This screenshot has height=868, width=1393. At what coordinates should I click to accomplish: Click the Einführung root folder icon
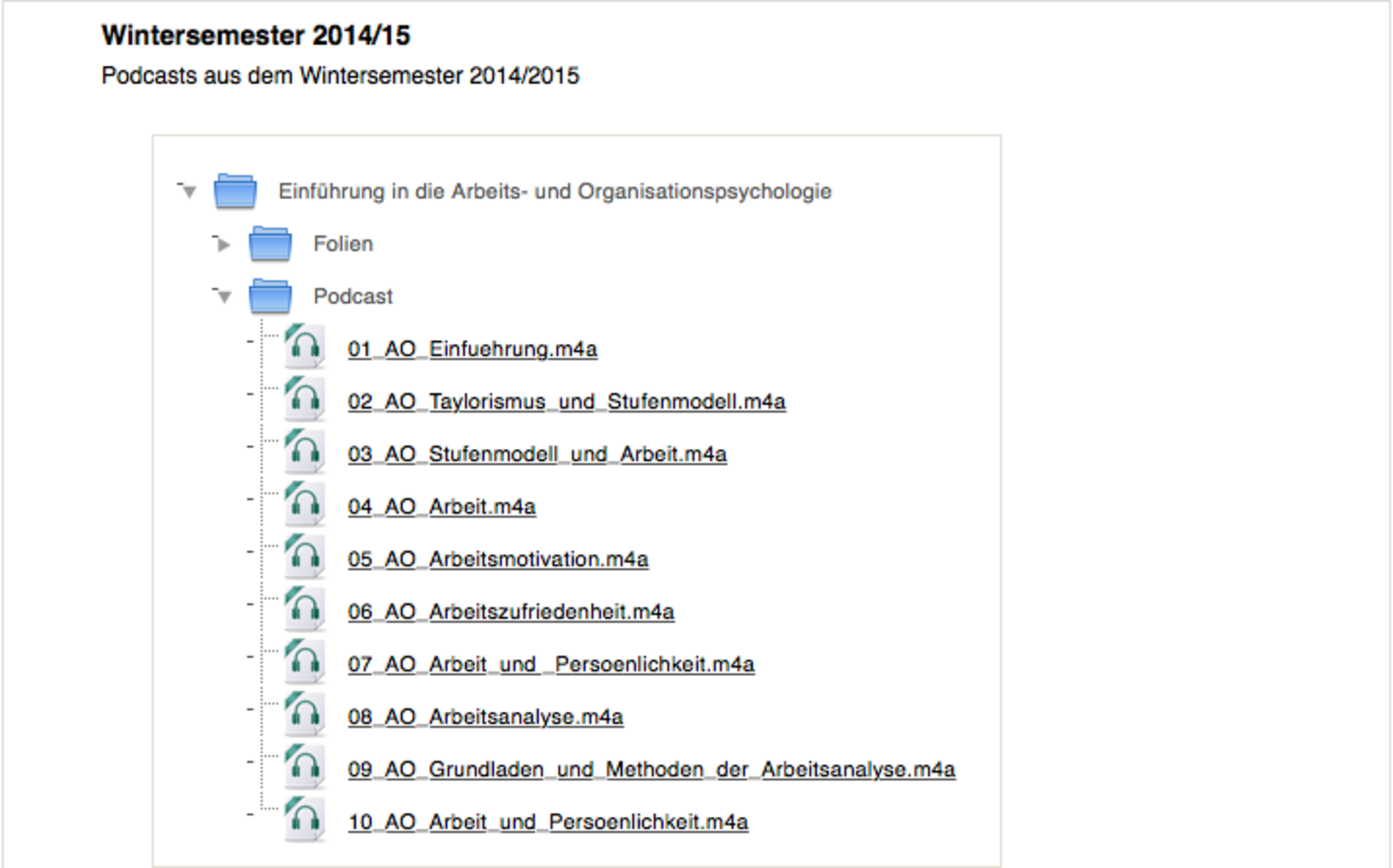(235, 191)
